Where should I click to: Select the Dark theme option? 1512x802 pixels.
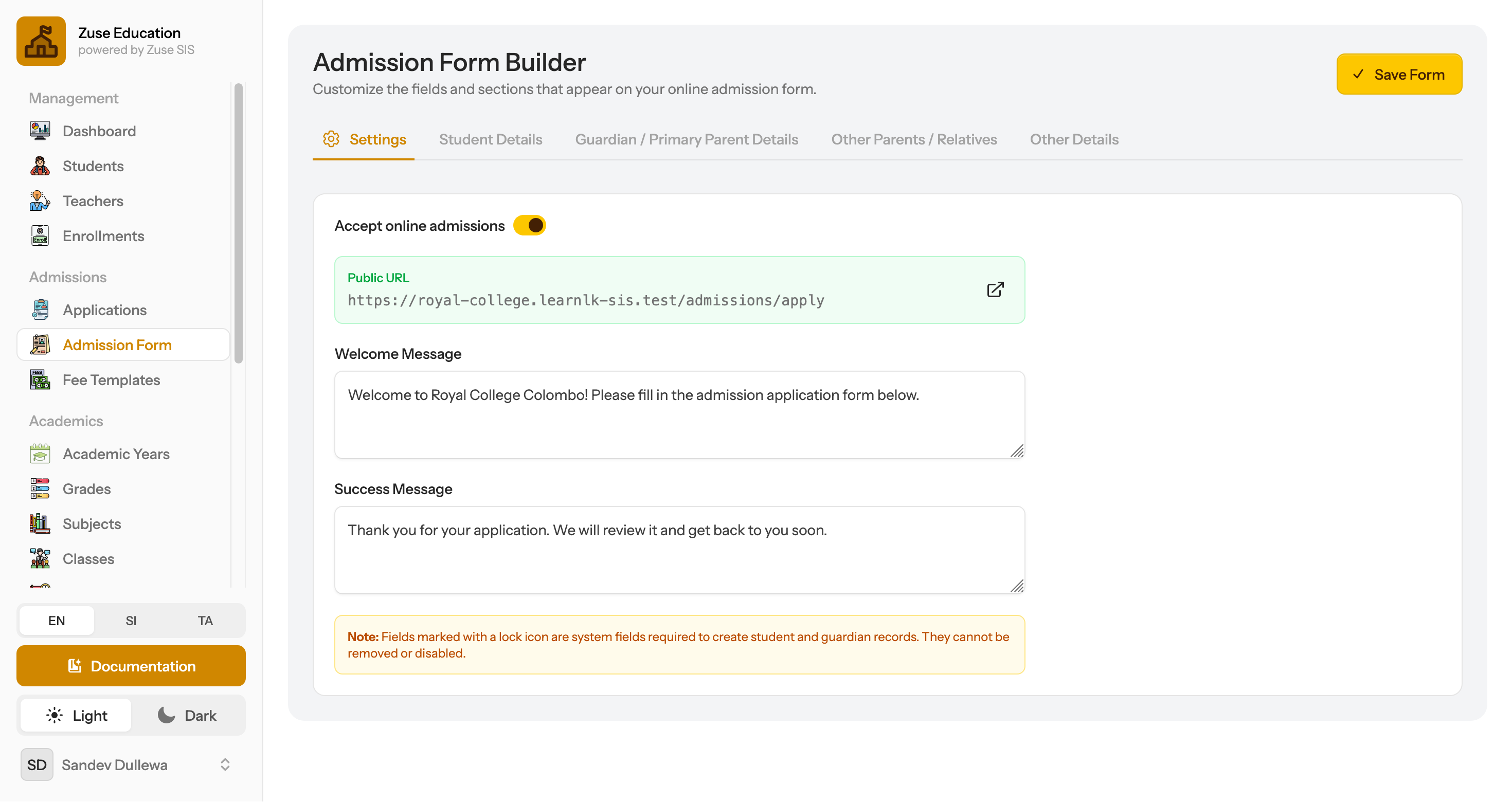tap(187, 715)
